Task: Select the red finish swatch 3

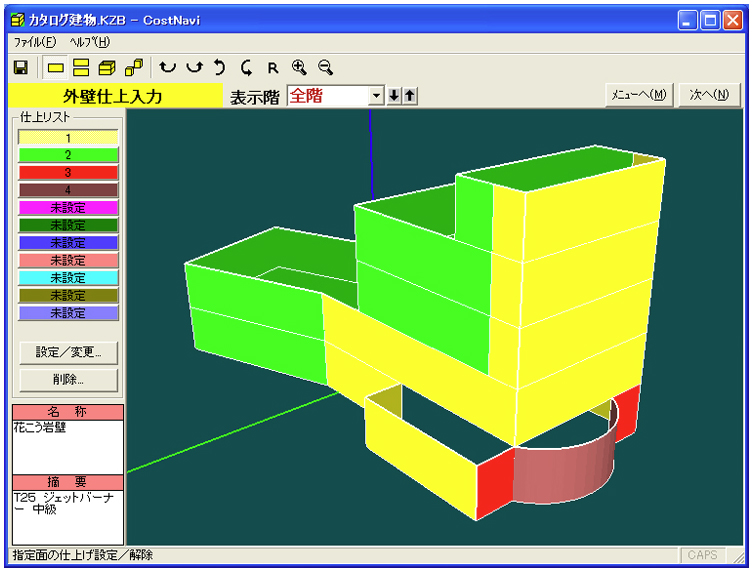Action: coord(68,172)
